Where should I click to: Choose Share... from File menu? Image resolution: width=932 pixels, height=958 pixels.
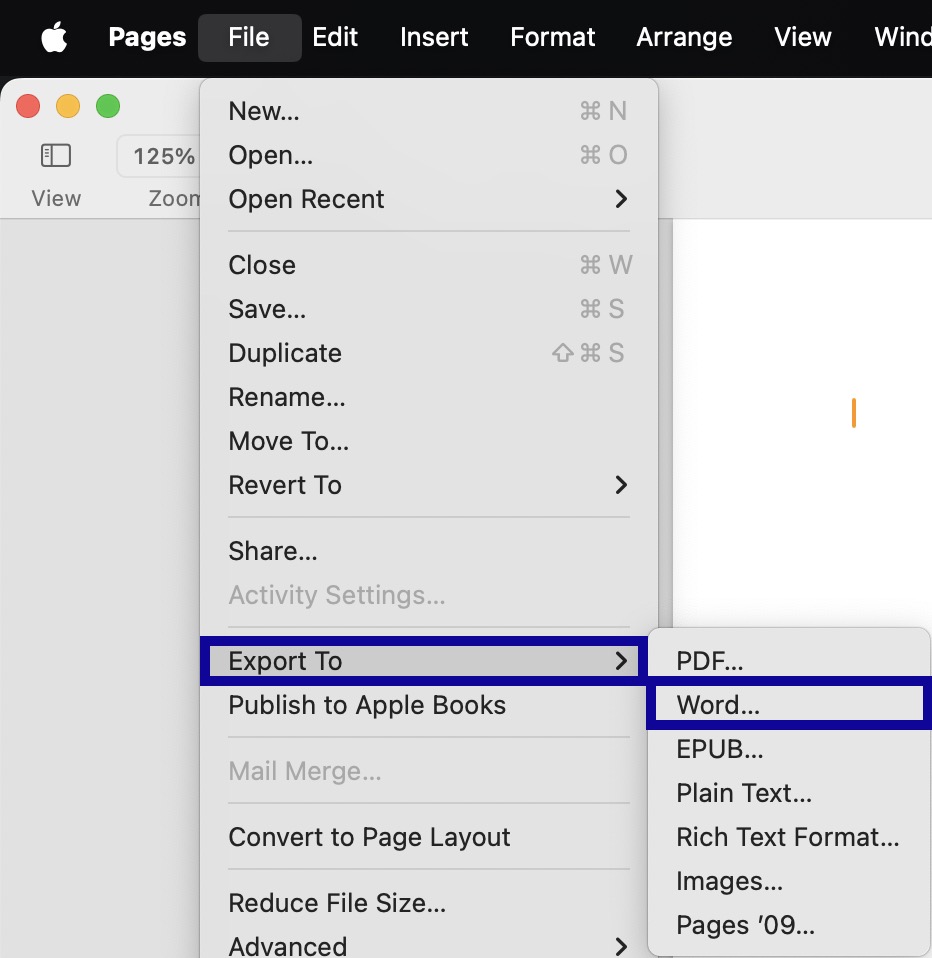pyautogui.click(x=428, y=551)
